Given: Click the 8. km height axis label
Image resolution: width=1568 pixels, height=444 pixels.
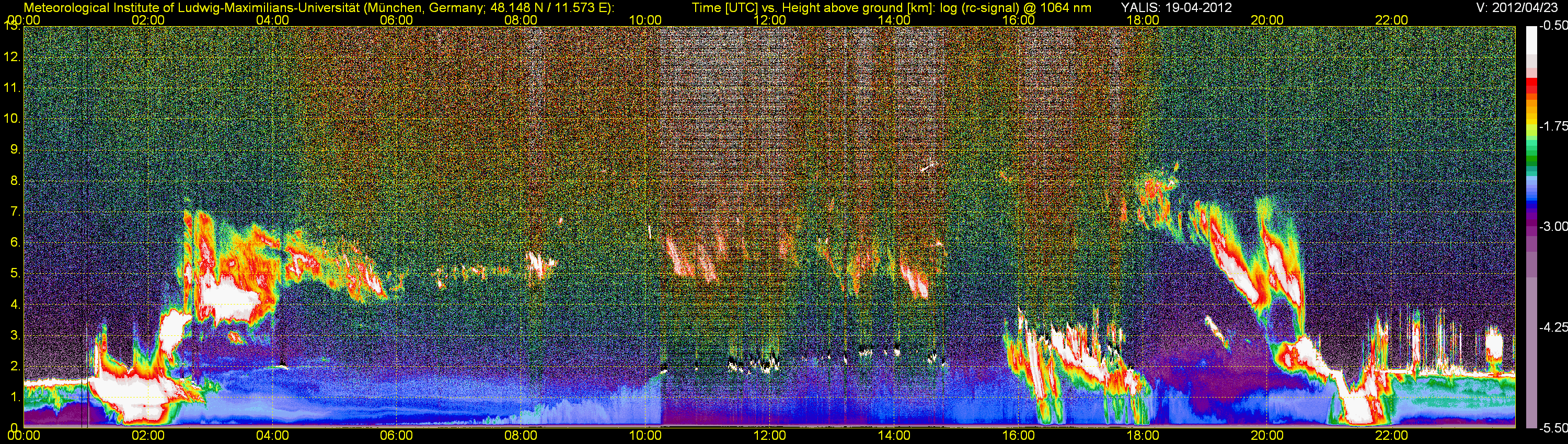Looking at the screenshot, I should pos(15,180).
